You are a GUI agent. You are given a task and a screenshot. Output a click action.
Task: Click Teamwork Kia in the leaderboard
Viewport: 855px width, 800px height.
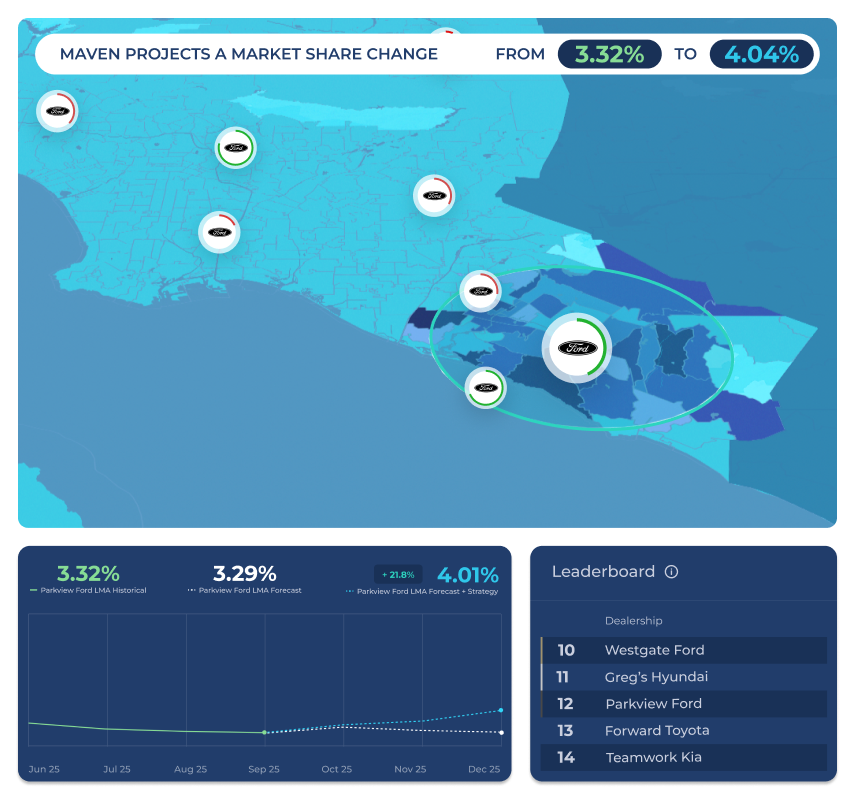pos(653,758)
